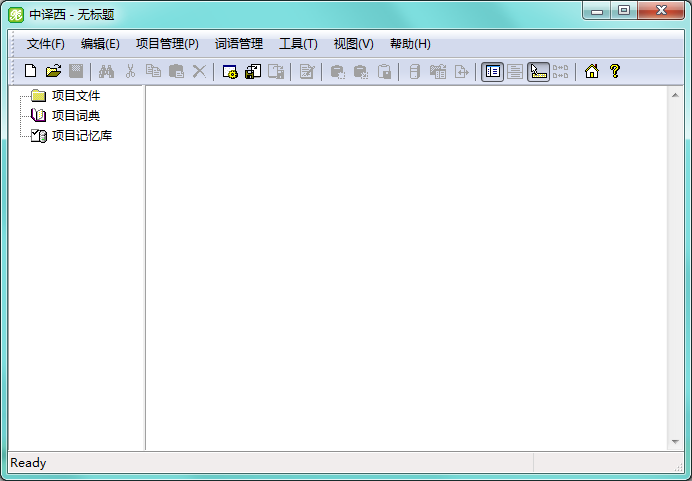
Task: Click the open book icon beside 项目词典
Action: click(x=38, y=115)
